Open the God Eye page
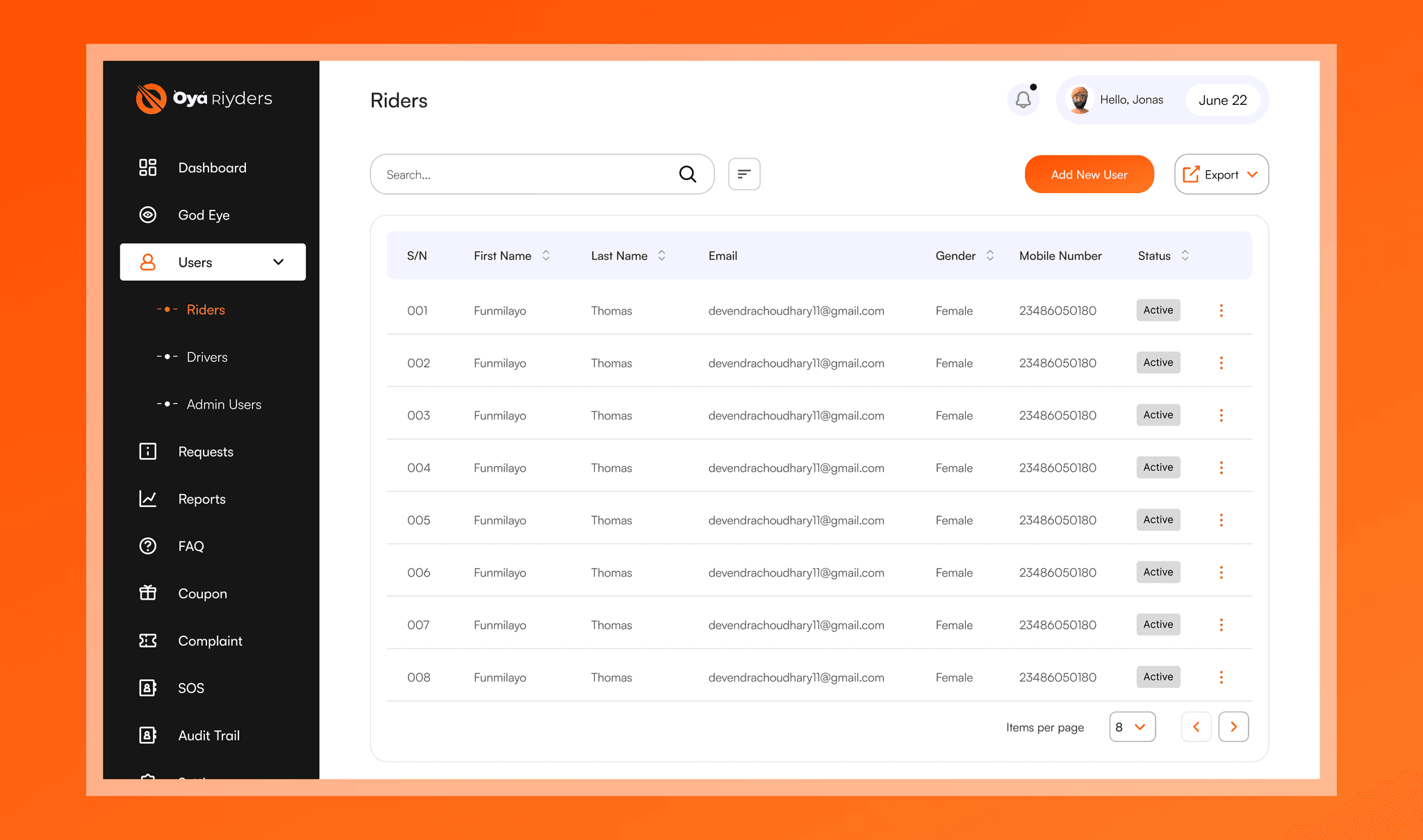1423x840 pixels. pyautogui.click(x=204, y=215)
